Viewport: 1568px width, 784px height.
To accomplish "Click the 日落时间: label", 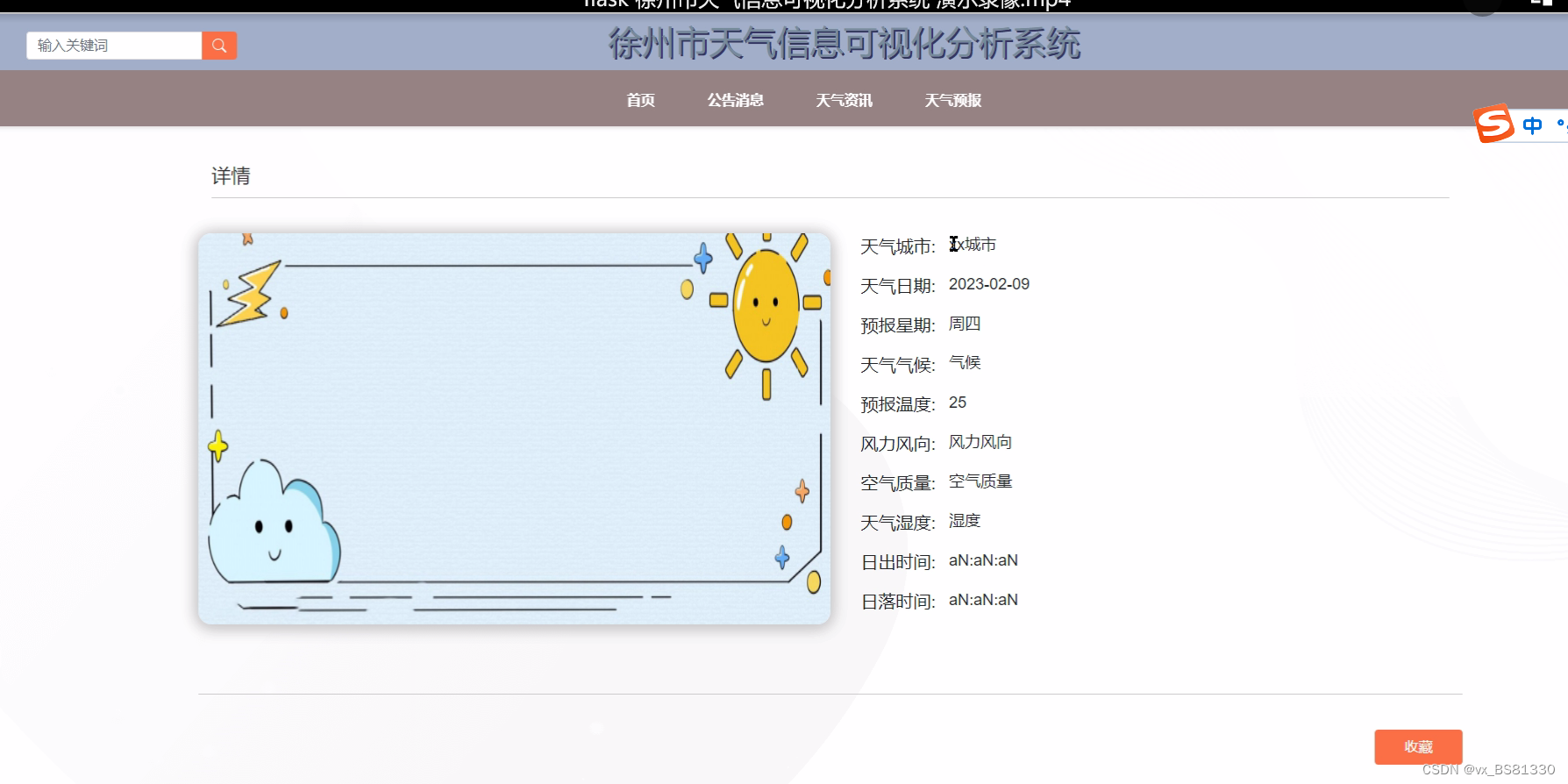I will pos(898,602).
